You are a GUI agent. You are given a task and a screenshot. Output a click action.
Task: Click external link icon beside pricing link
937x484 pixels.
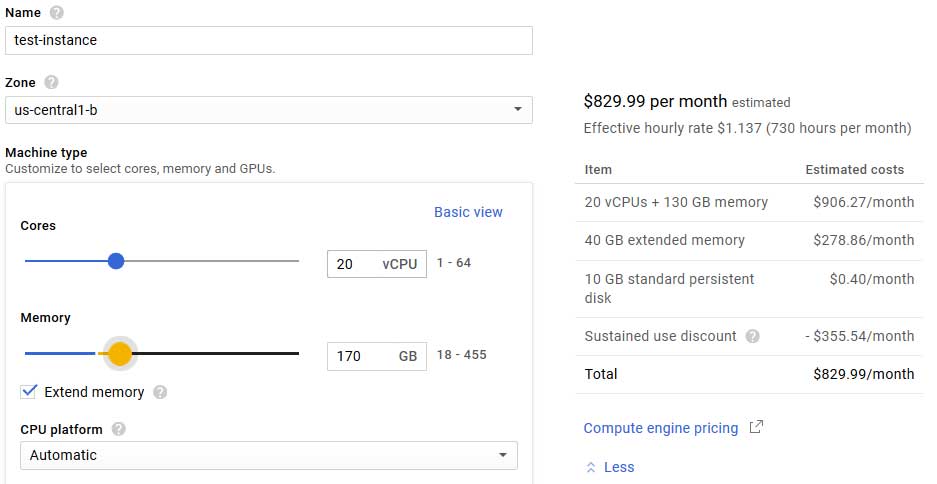757,428
